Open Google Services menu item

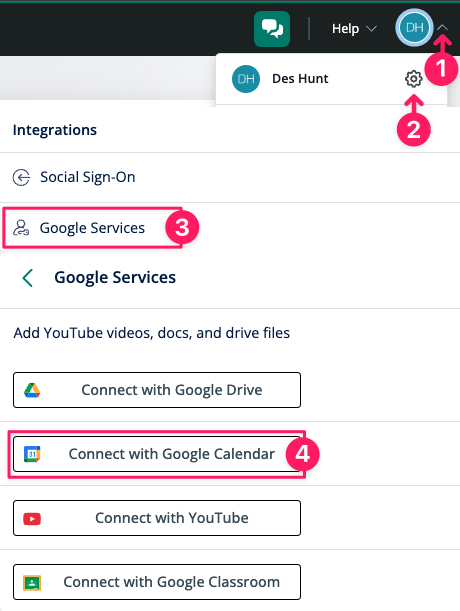92,228
